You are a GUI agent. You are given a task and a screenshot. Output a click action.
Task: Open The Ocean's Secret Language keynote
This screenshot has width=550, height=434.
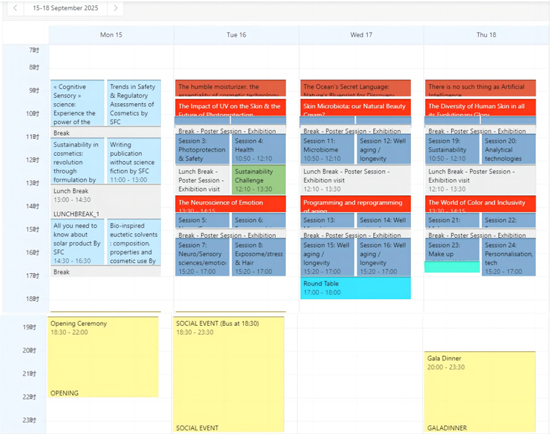[355, 88]
